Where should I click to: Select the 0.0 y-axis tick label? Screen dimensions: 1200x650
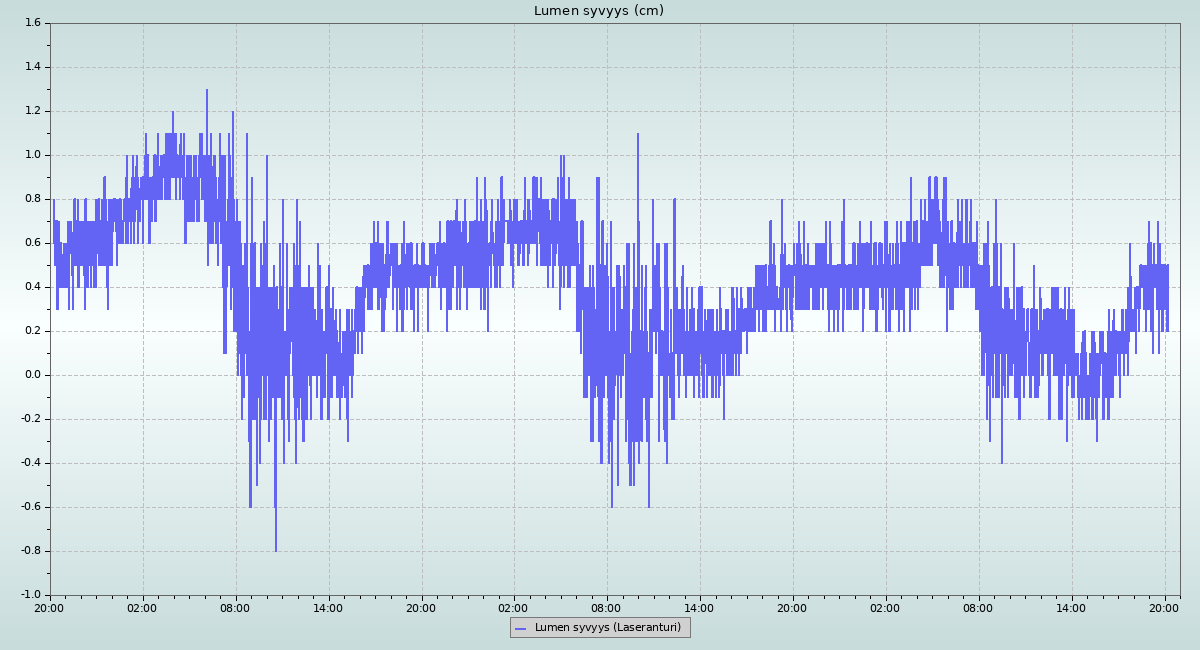coord(32,375)
